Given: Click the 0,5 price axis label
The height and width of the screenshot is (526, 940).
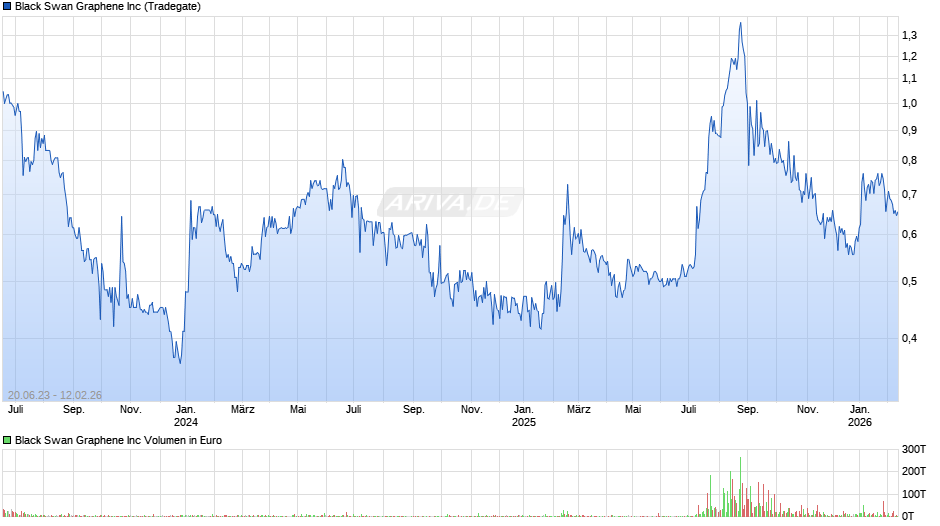Looking at the screenshot, I should [x=909, y=281].
